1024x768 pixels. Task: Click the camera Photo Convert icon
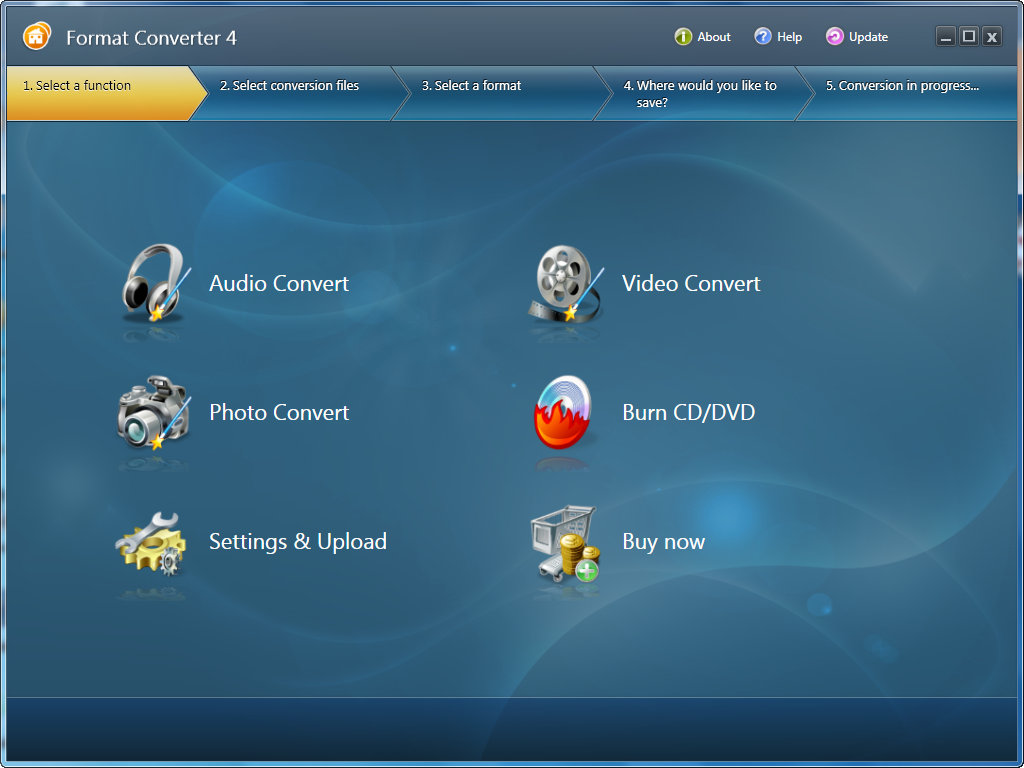pos(154,412)
